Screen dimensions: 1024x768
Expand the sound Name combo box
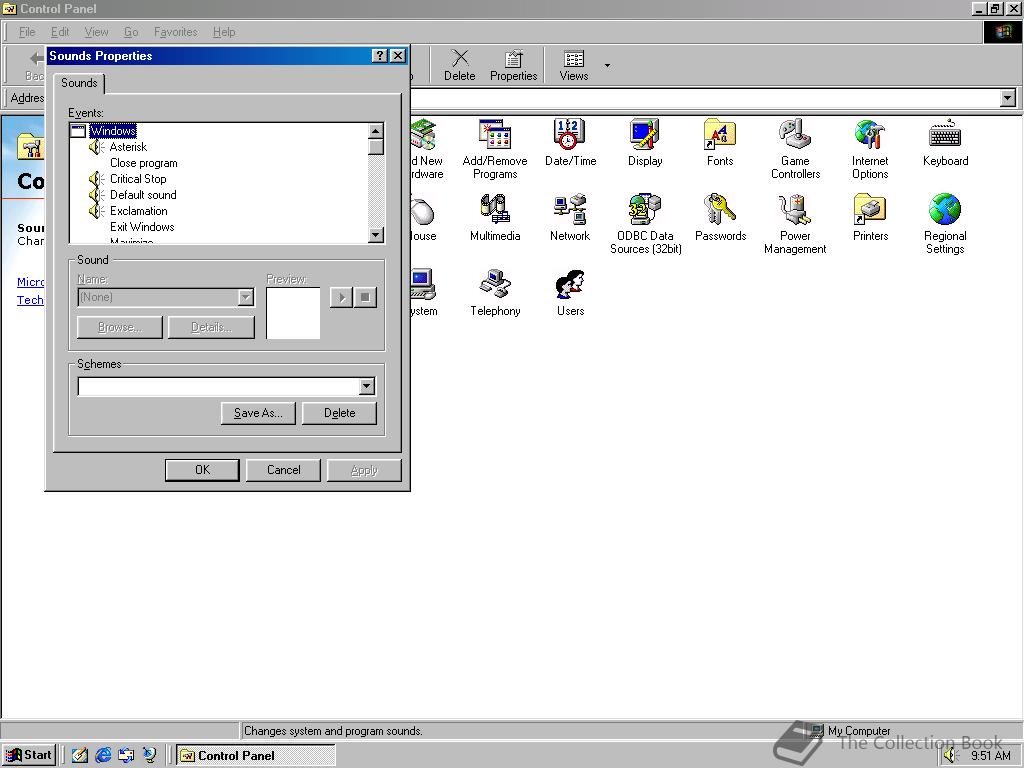click(x=245, y=297)
